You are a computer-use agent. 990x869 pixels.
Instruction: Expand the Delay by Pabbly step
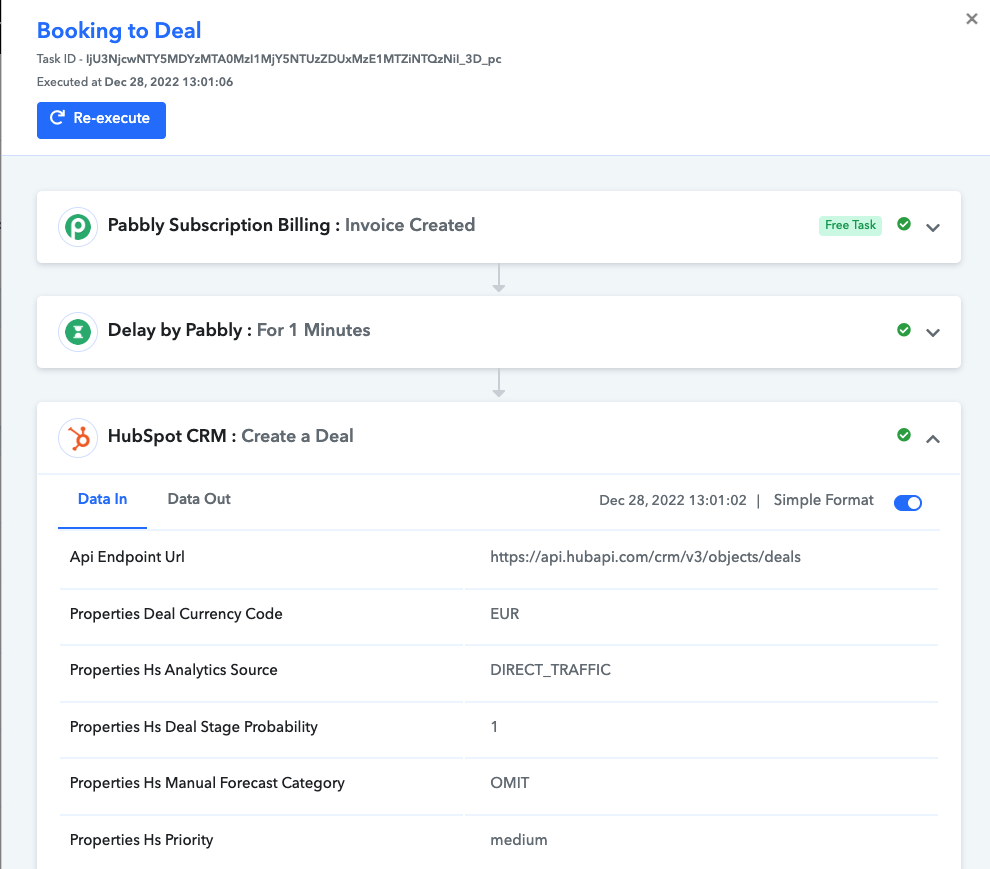[933, 332]
